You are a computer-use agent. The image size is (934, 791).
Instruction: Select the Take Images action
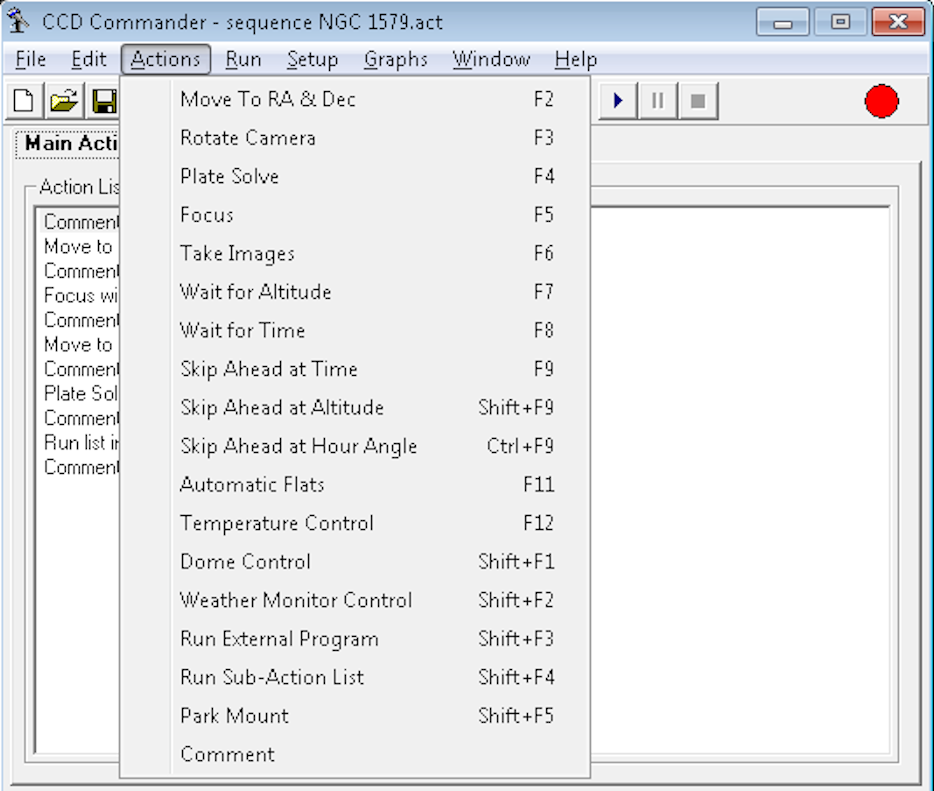coord(237,253)
